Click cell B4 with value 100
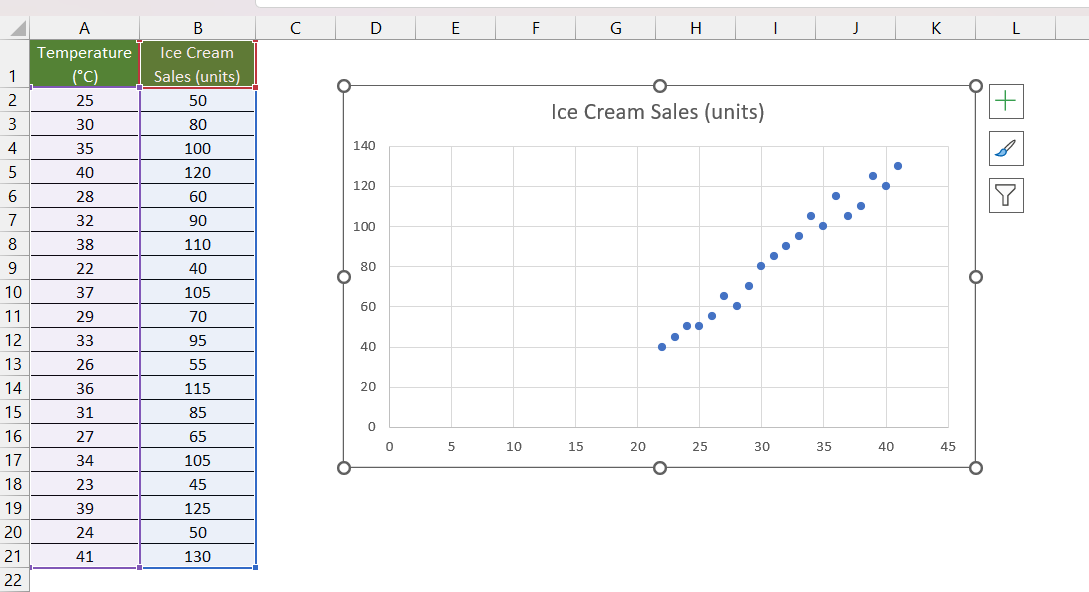Screen dimensions: 1089x592 point(198,148)
